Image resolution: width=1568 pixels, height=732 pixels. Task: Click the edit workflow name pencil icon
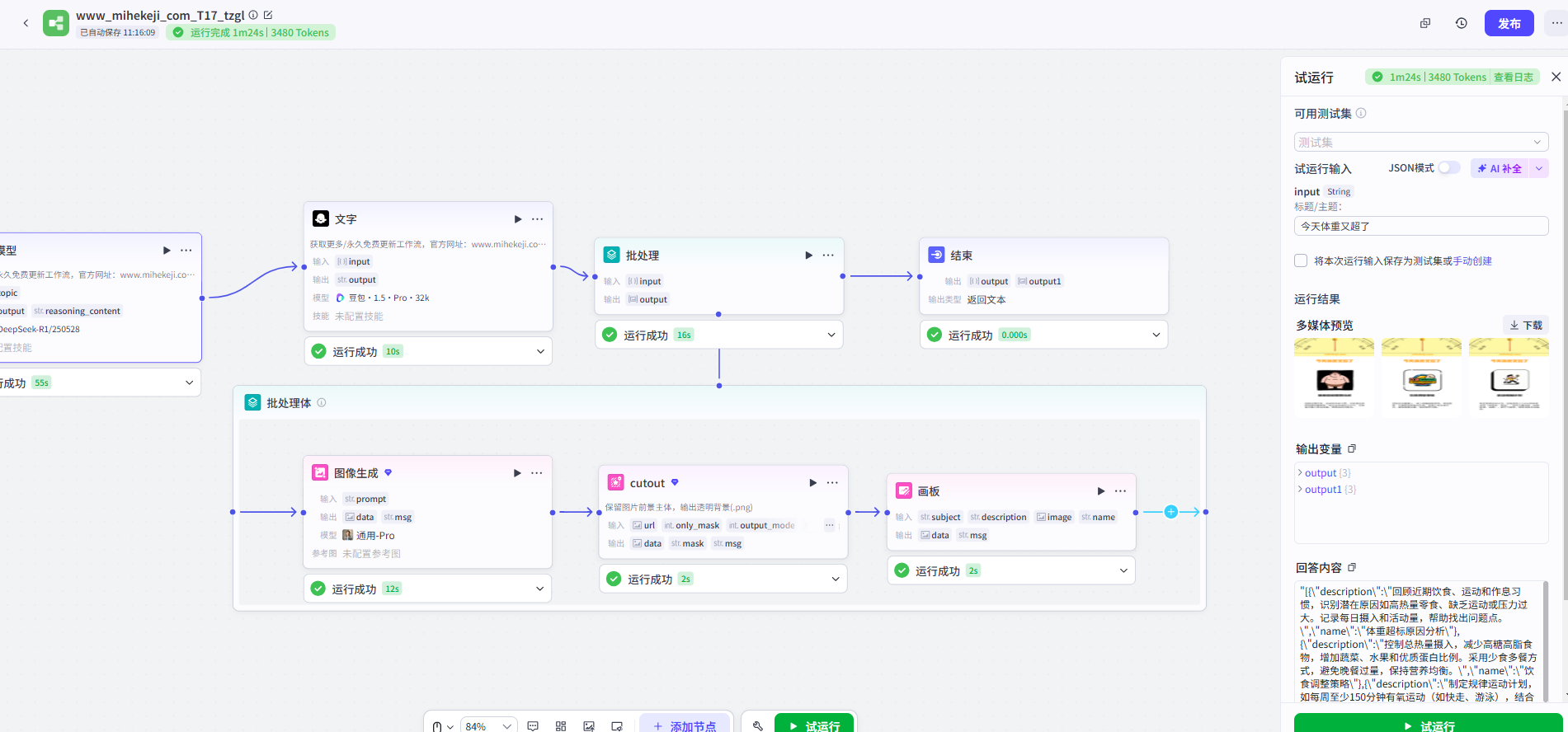coord(268,15)
